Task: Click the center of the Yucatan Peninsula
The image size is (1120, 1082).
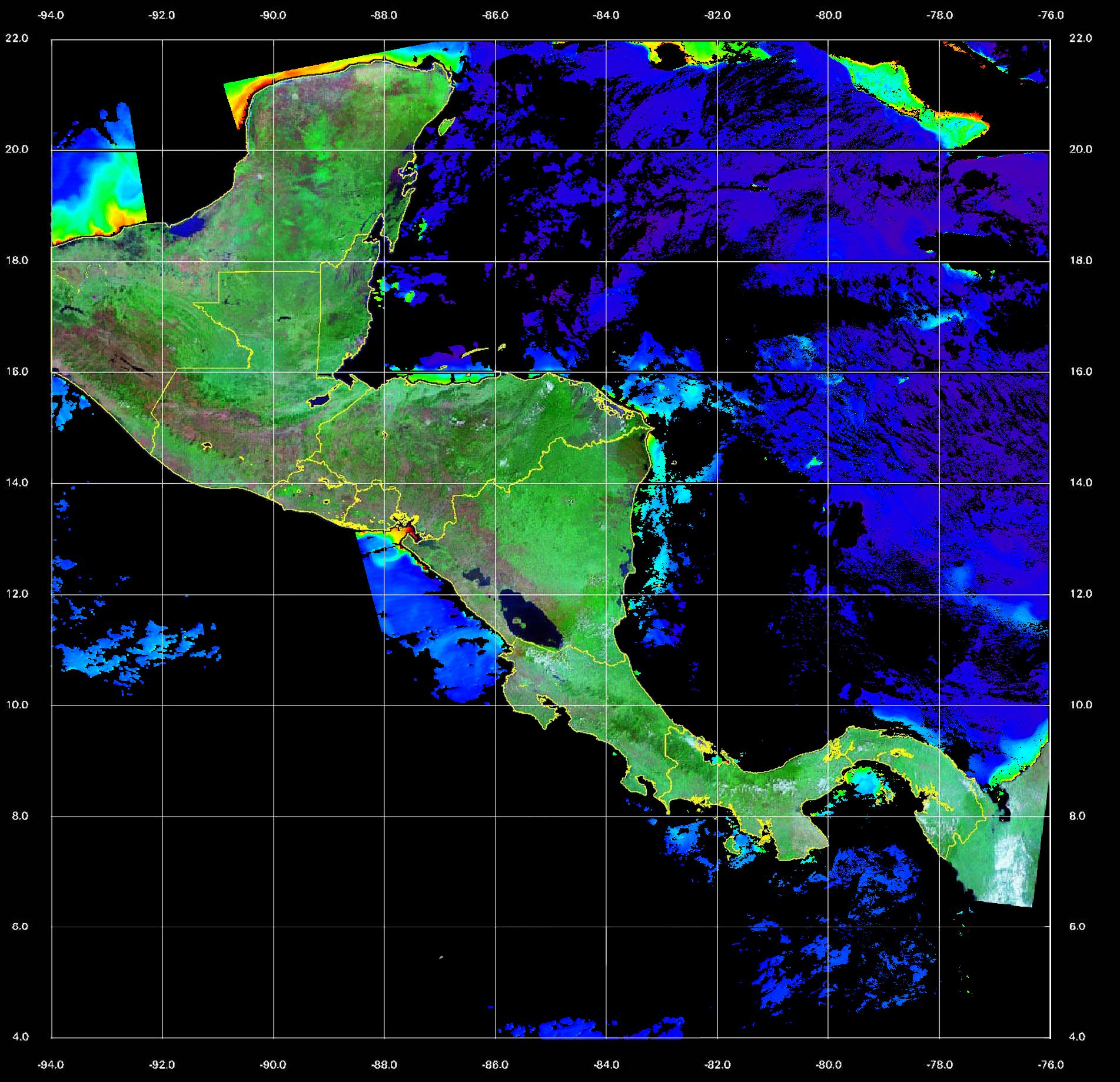Action: pyautogui.click(x=330, y=147)
